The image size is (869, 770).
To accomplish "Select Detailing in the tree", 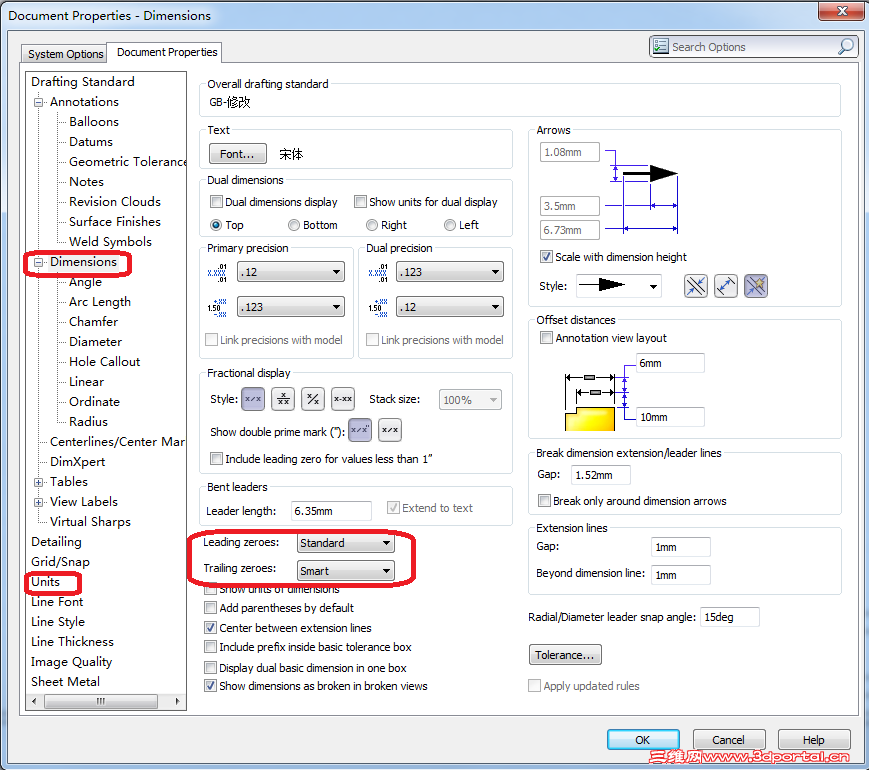I will tap(56, 542).
